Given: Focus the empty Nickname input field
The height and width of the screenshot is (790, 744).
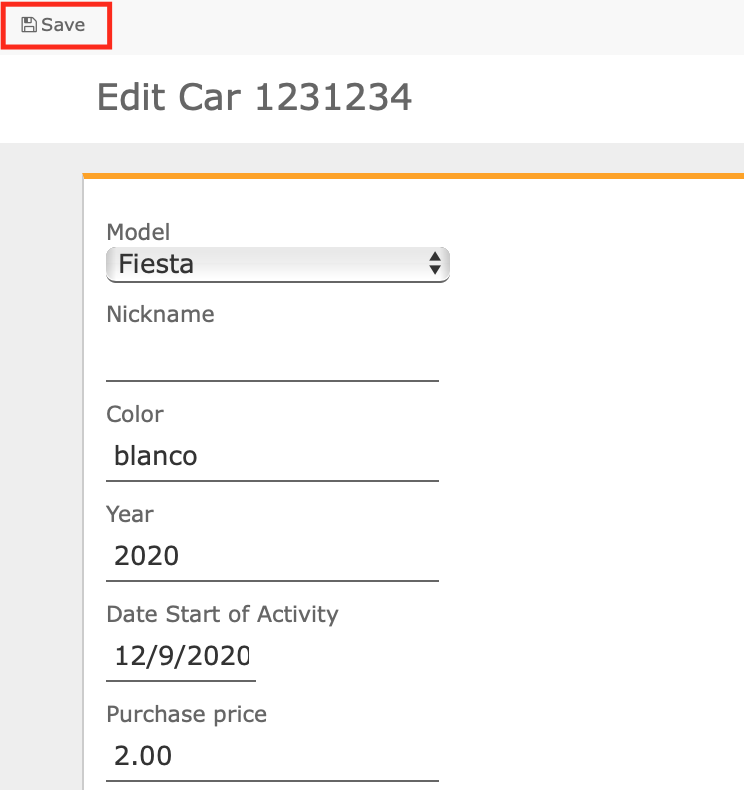Looking at the screenshot, I should pos(273,357).
